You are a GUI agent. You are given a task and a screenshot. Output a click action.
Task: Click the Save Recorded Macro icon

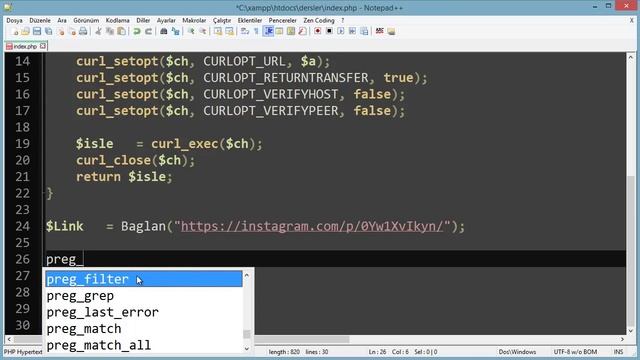[364, 31]
